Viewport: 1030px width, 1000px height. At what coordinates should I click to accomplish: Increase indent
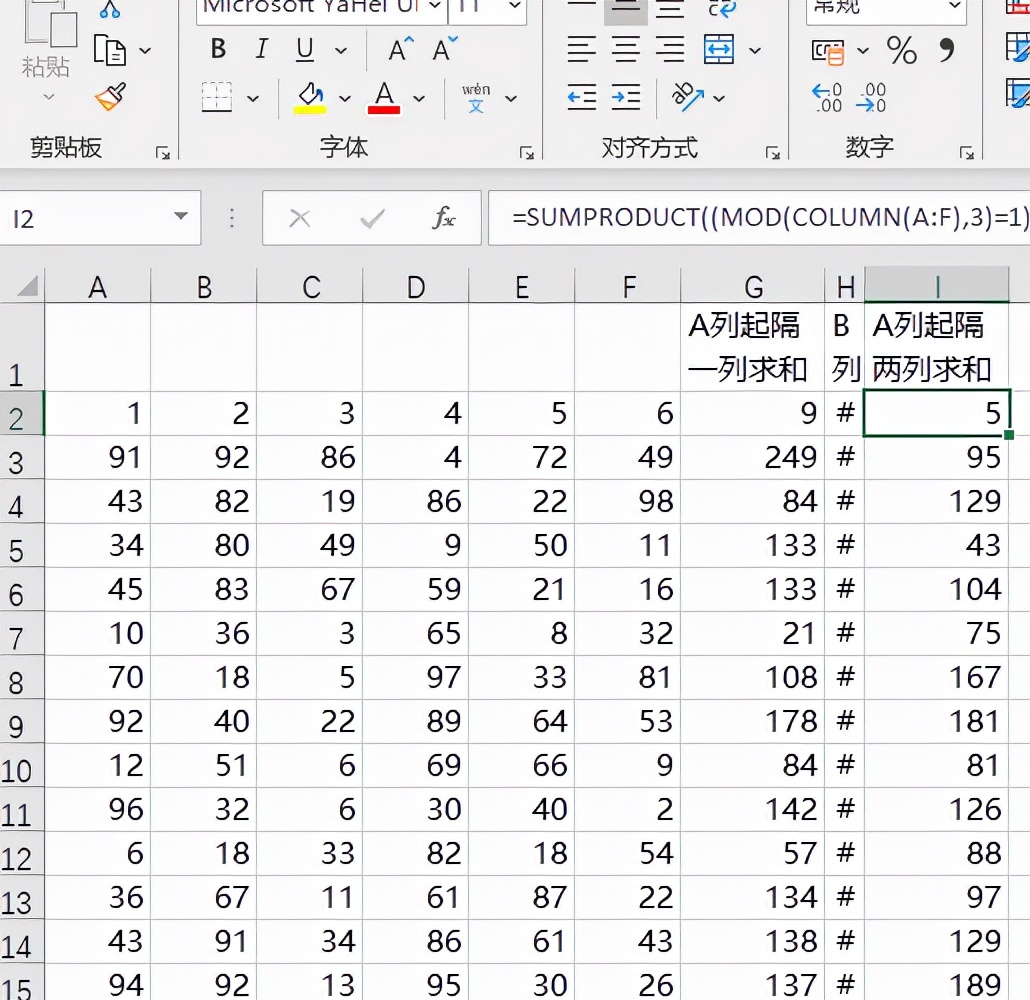pyautogui.click(x=625, y=98)
